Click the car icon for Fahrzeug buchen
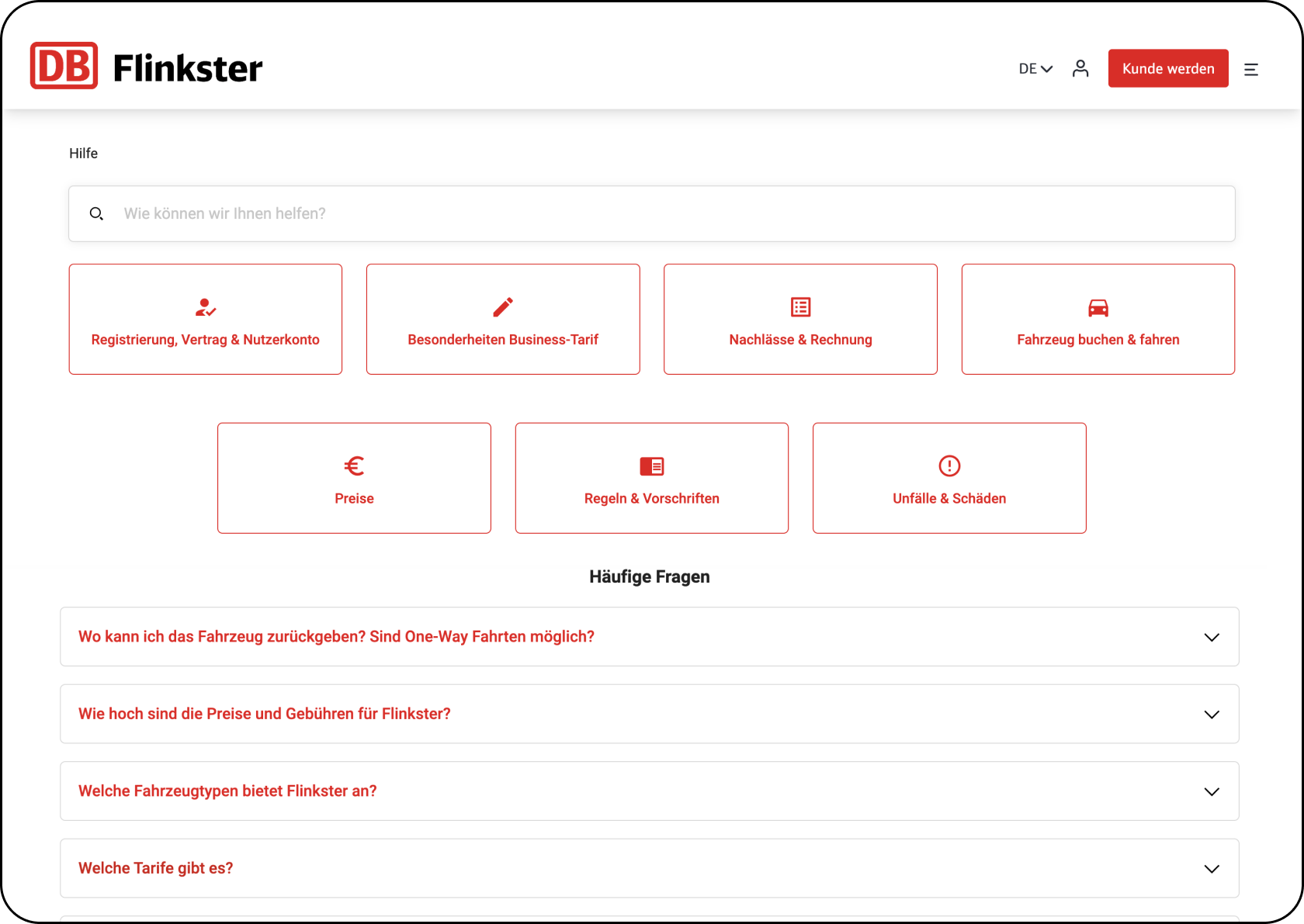The height and width of the screenshot is (924, 1304). [x=1098, y=308]
